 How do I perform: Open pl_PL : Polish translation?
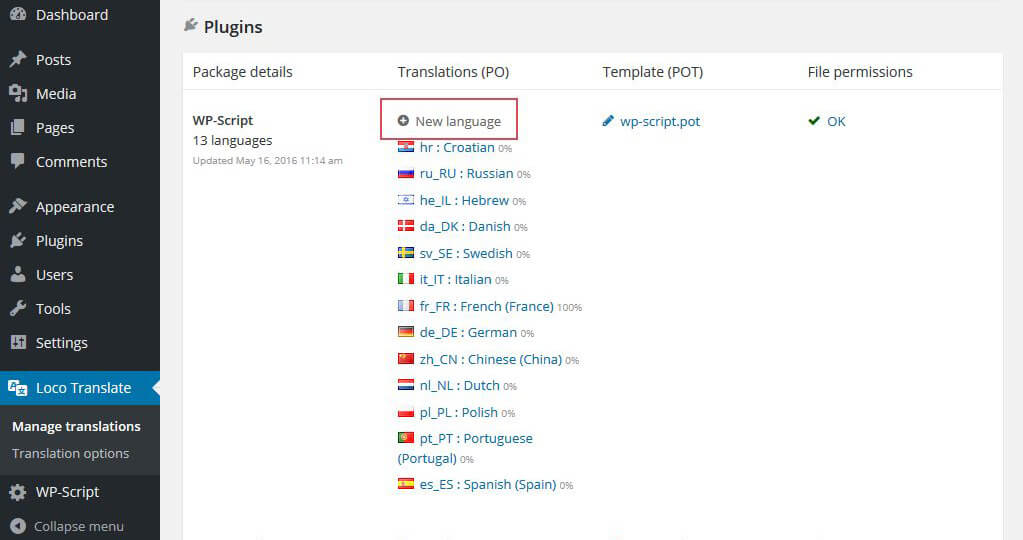[459, 412]
